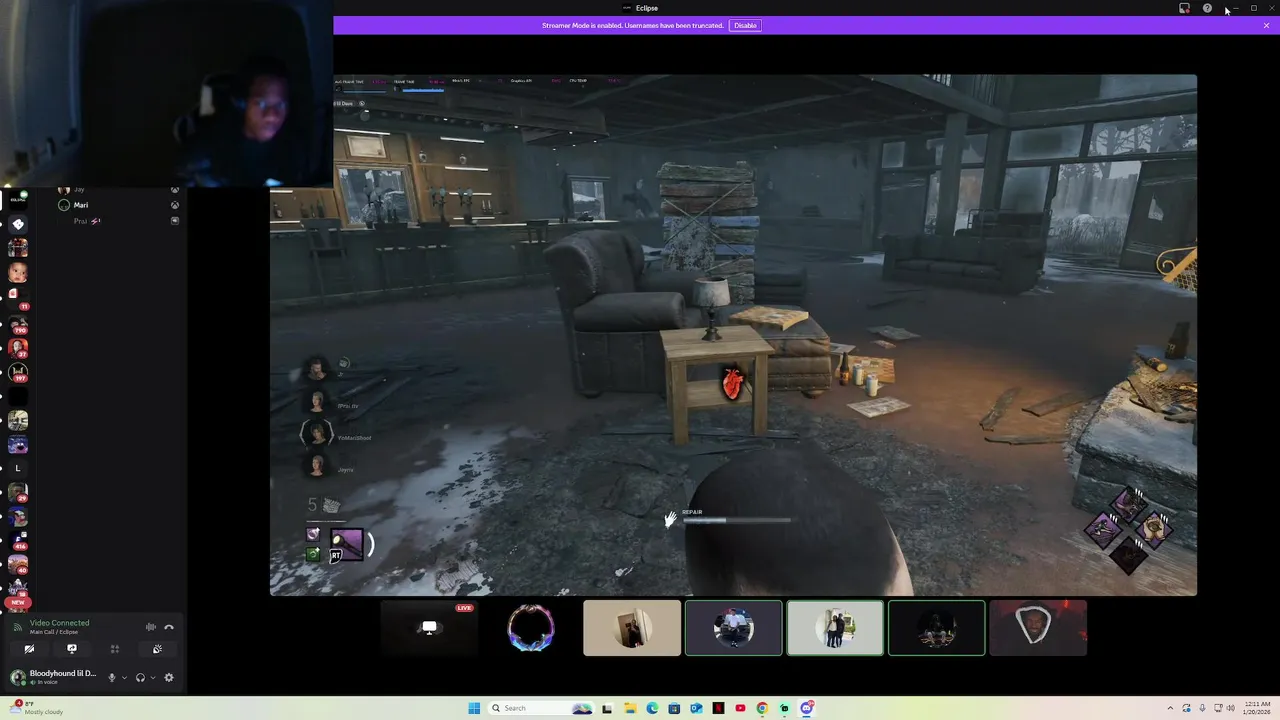
Task: Open server icon with 416 badge
Action: [x=18, y=541]
